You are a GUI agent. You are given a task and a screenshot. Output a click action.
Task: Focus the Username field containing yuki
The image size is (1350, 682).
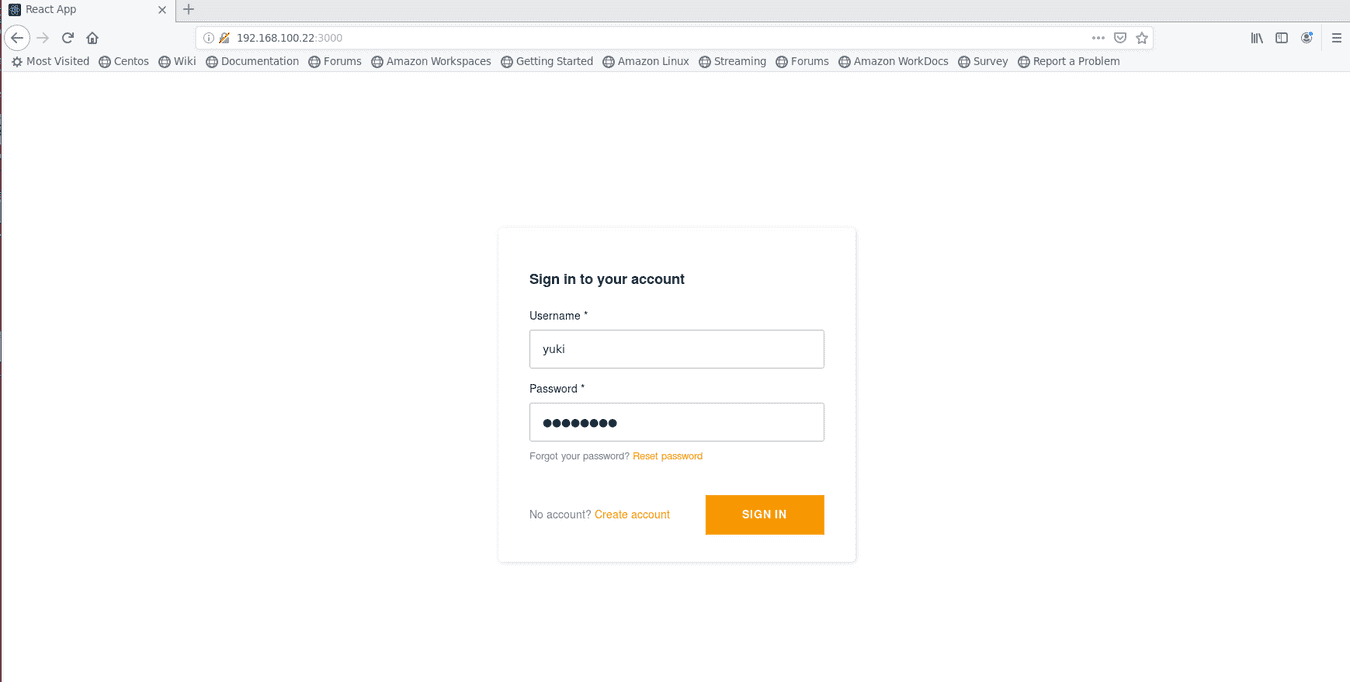676,349
